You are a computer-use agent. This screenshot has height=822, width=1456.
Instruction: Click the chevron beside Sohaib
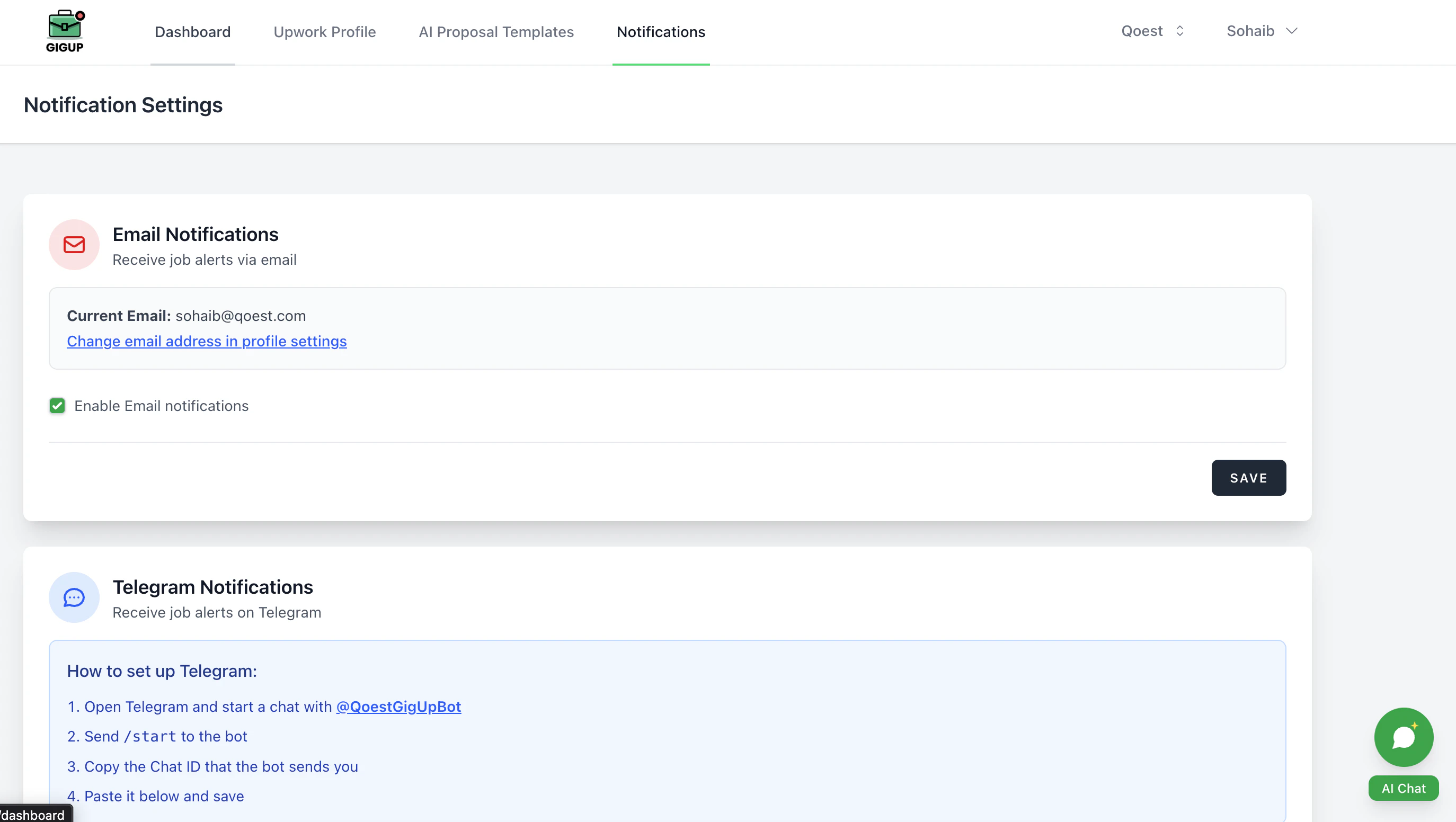pyautogui.click(x=1292, y=31)
